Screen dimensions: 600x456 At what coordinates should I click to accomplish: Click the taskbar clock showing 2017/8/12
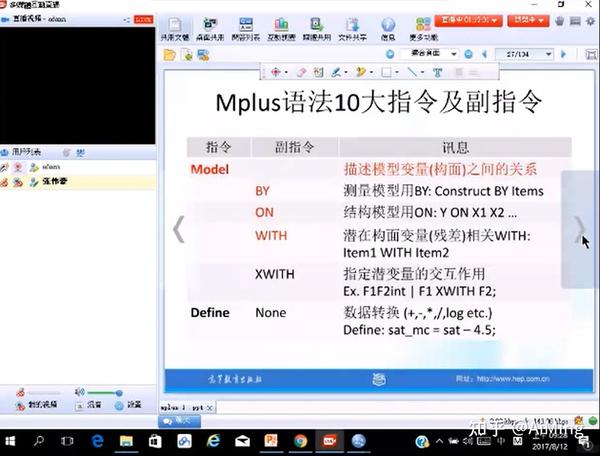(x=549, y=442)
